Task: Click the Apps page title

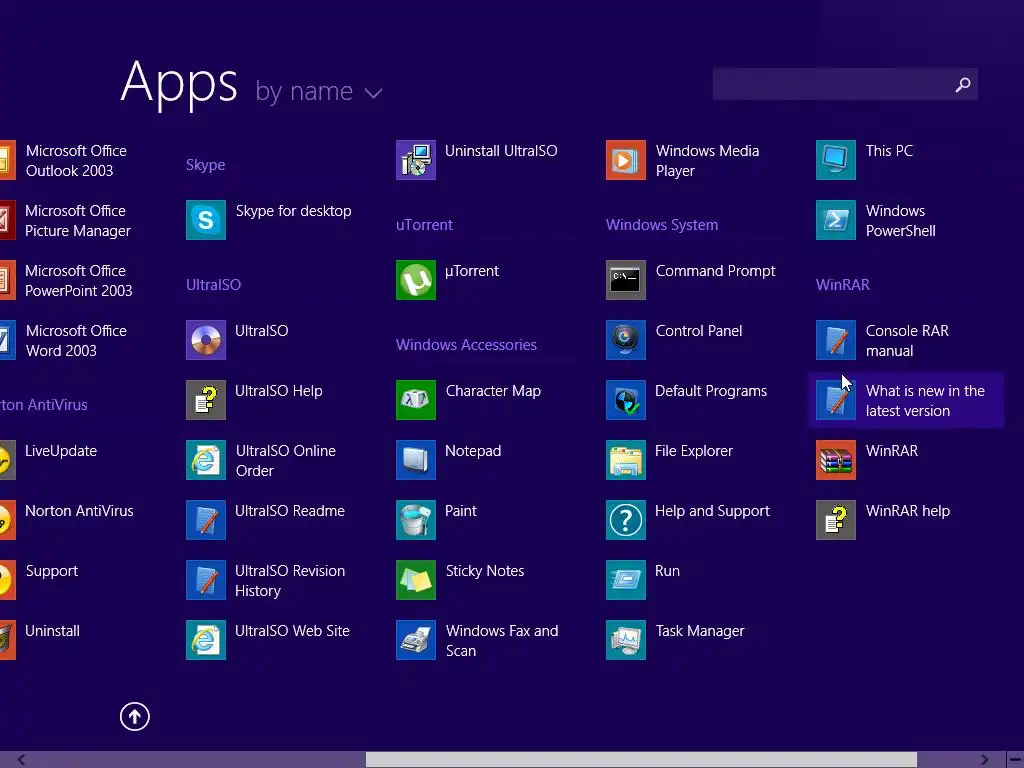Action: point(179,83)
